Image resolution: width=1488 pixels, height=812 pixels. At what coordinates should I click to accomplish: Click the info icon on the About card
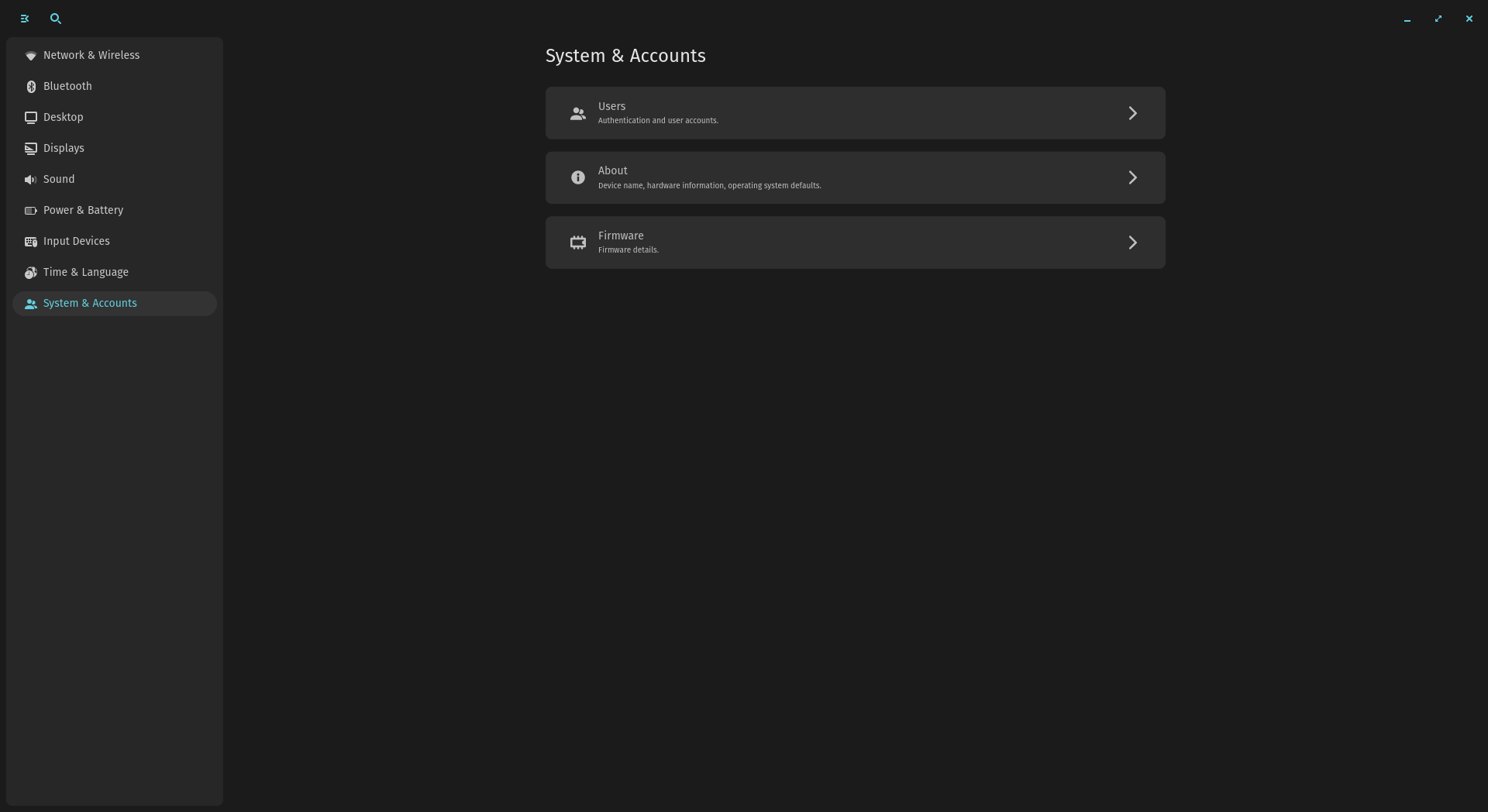click(x=577, y=177)
